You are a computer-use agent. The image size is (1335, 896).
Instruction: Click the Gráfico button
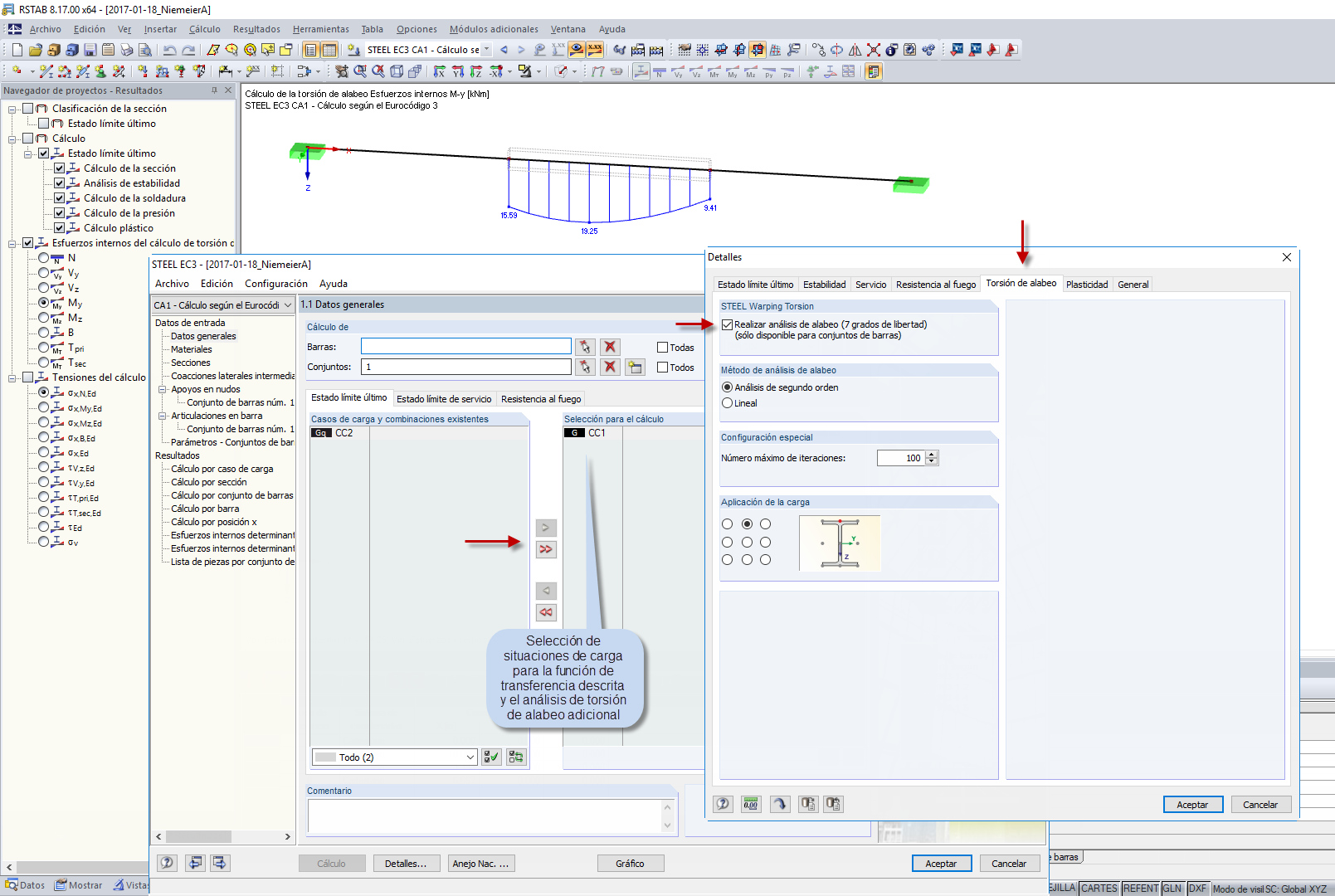tap(630, 864)
